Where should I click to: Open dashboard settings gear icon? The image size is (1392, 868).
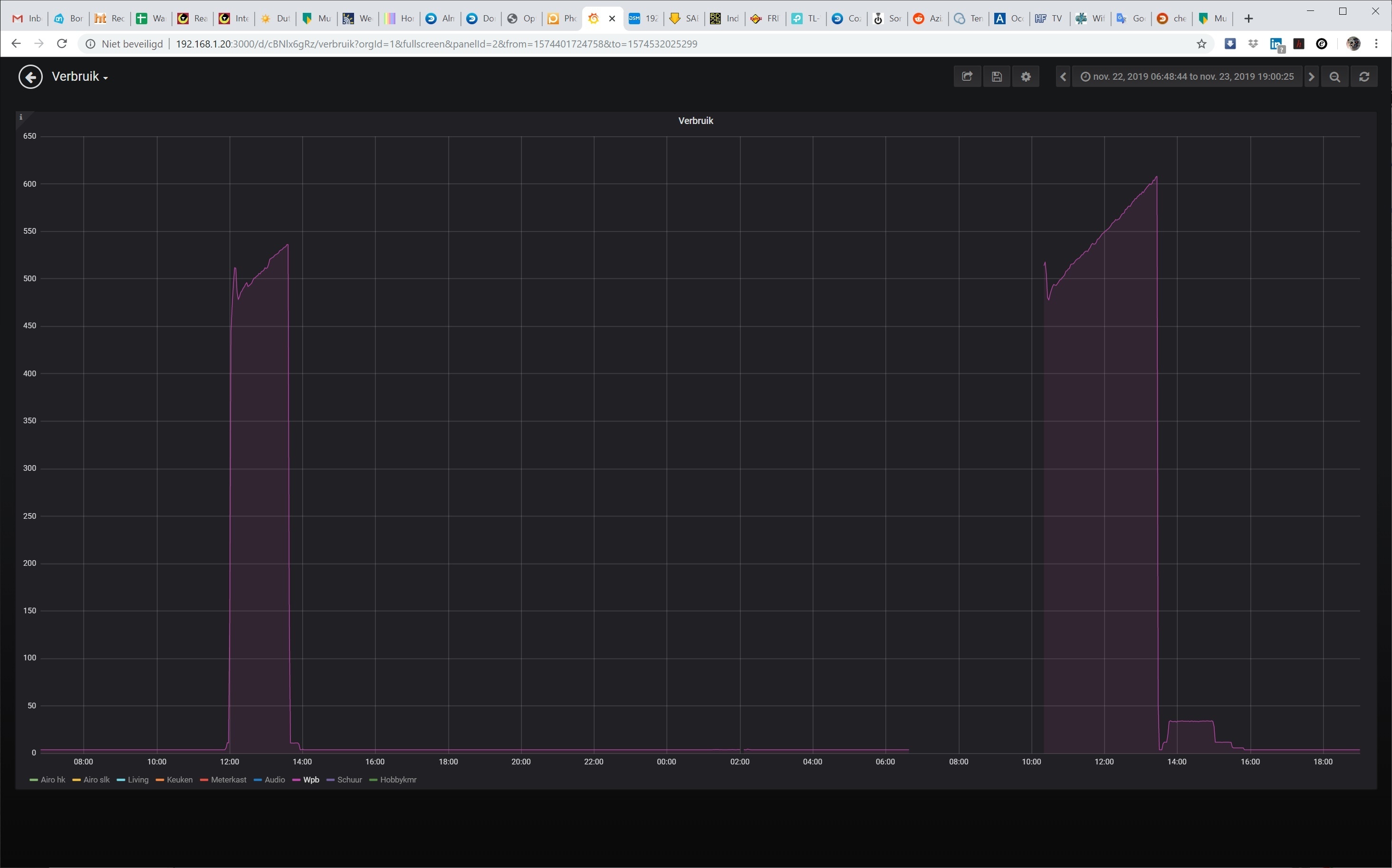coord(1026,77)
